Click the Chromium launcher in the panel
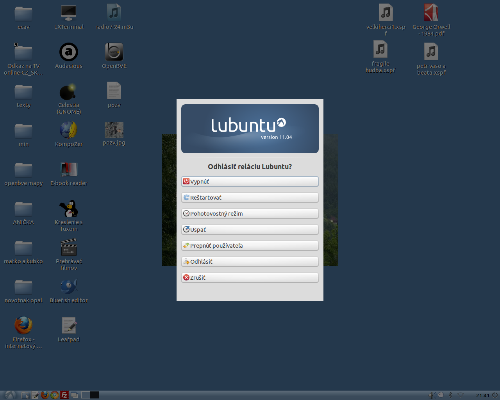 54,395
